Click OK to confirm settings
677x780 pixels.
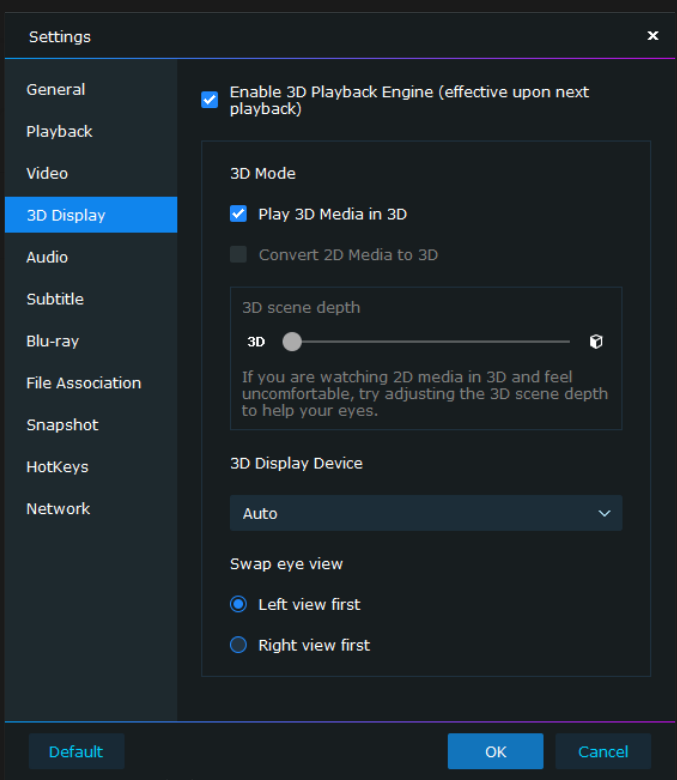495,752
